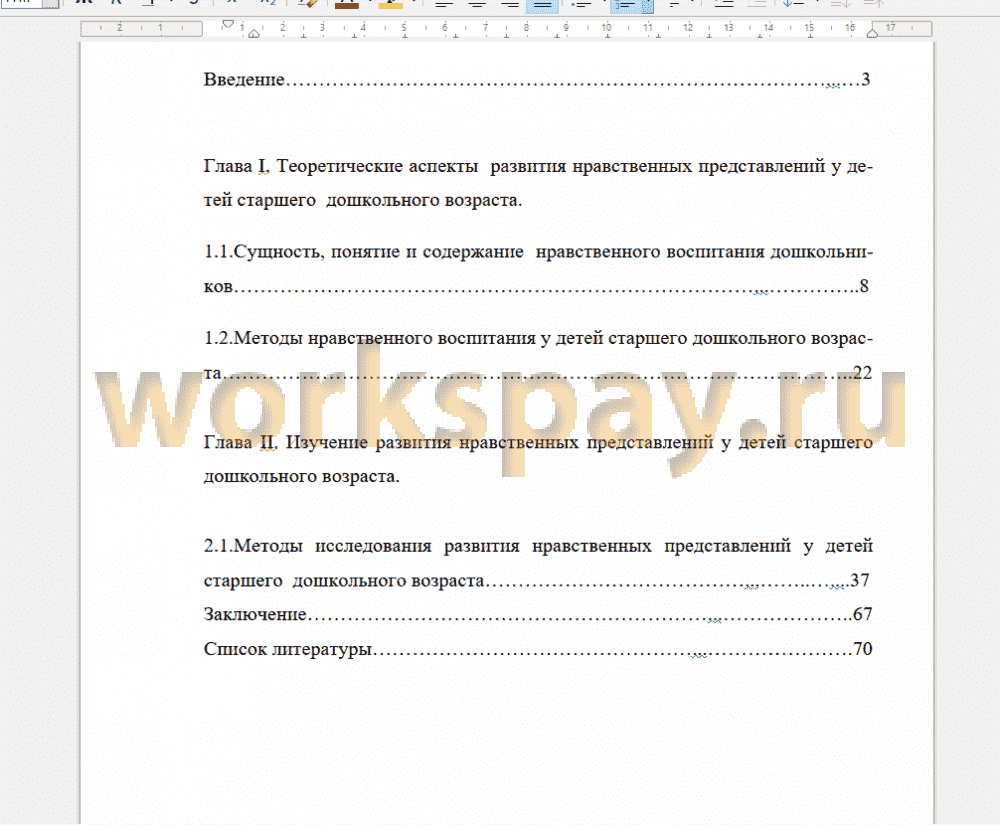This screenshot has width=1000, height=825.
Task: Click page number 3 after Введение
Action: point(865,79)
